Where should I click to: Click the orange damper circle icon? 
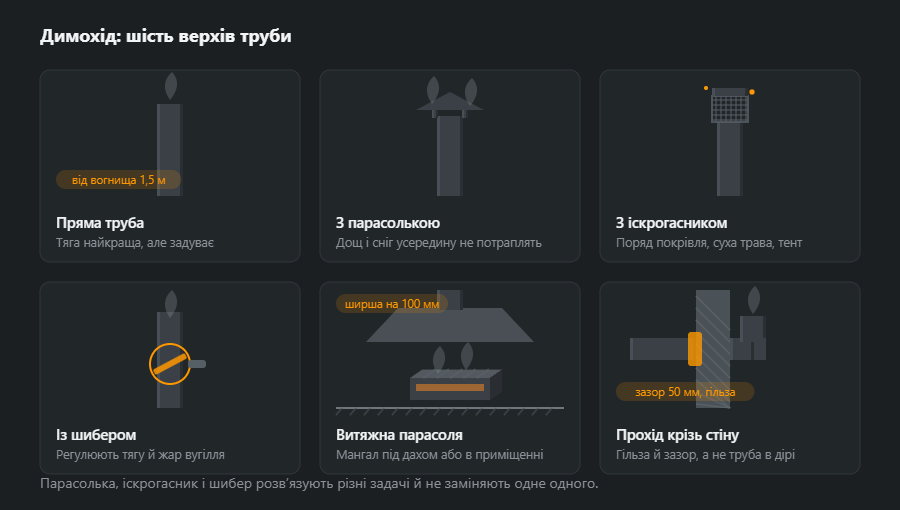[170, 364]
